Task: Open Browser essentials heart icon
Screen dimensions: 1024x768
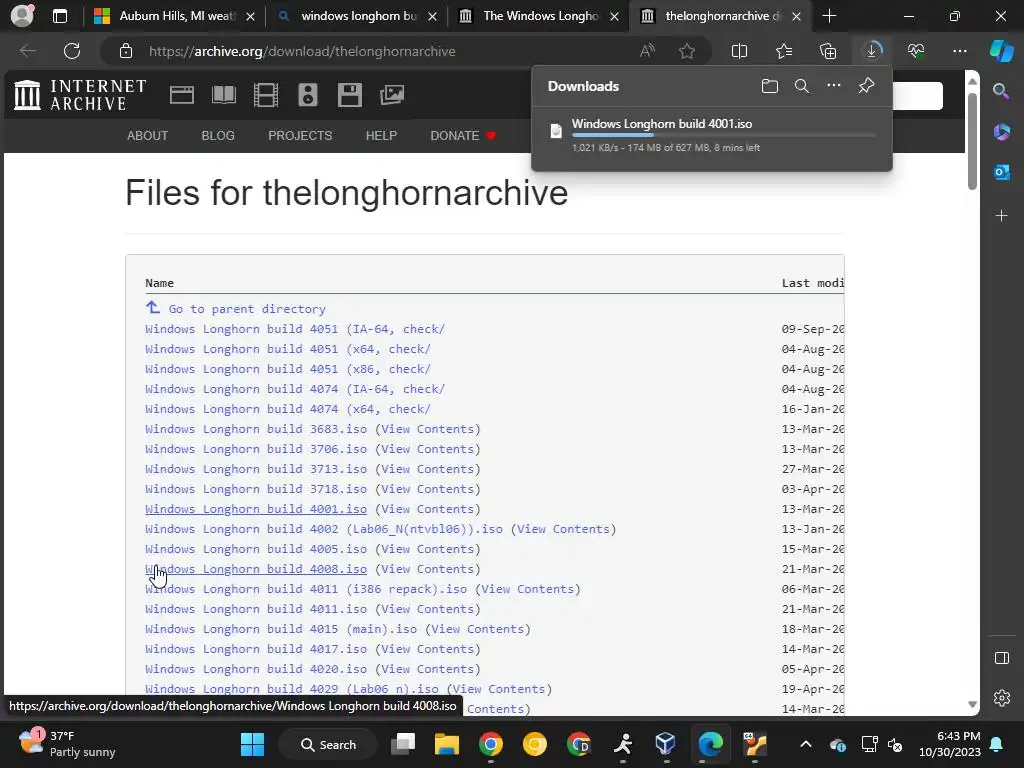Action: [x=916, y=51]
